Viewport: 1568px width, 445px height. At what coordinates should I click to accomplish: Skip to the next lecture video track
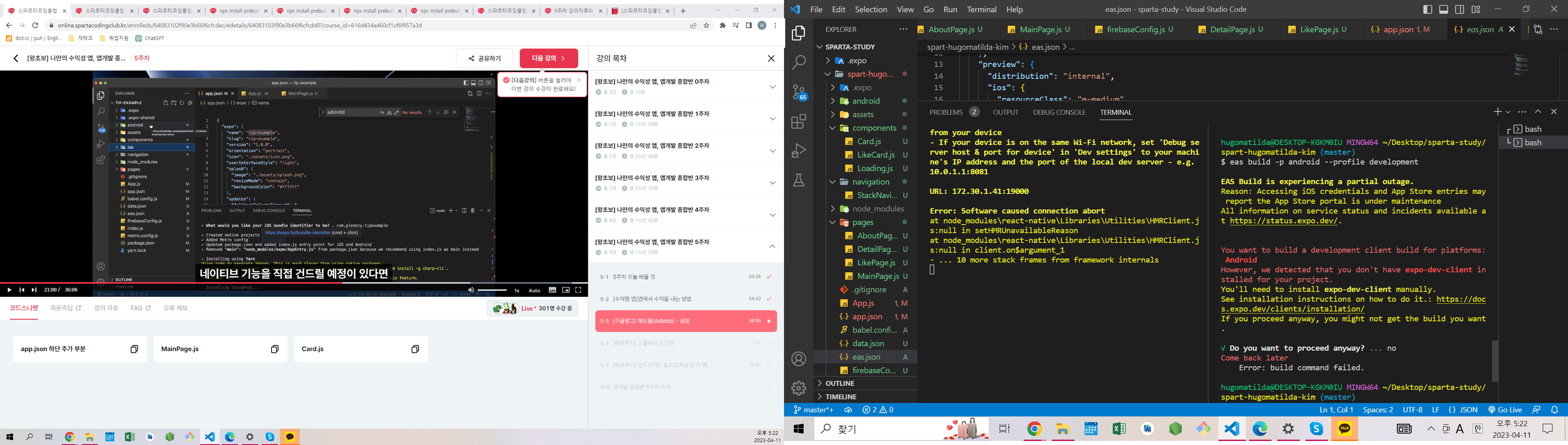click(x=34, y=290)
